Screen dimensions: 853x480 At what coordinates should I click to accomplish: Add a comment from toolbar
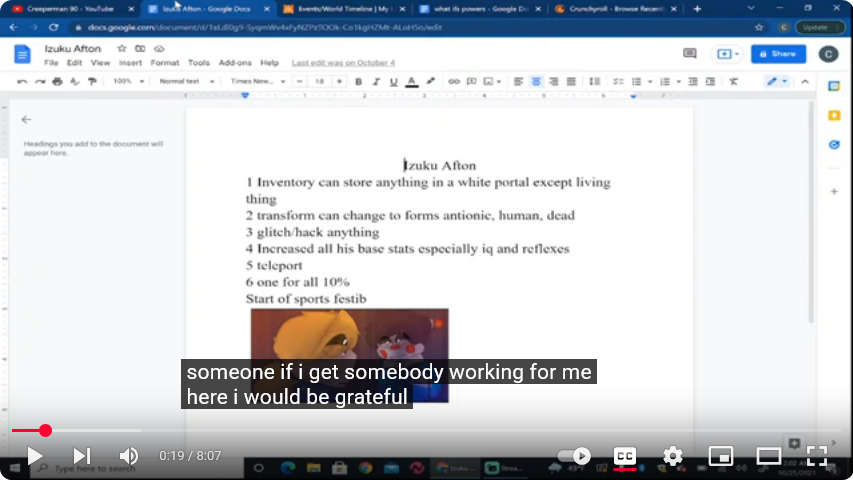click(472, 82)
